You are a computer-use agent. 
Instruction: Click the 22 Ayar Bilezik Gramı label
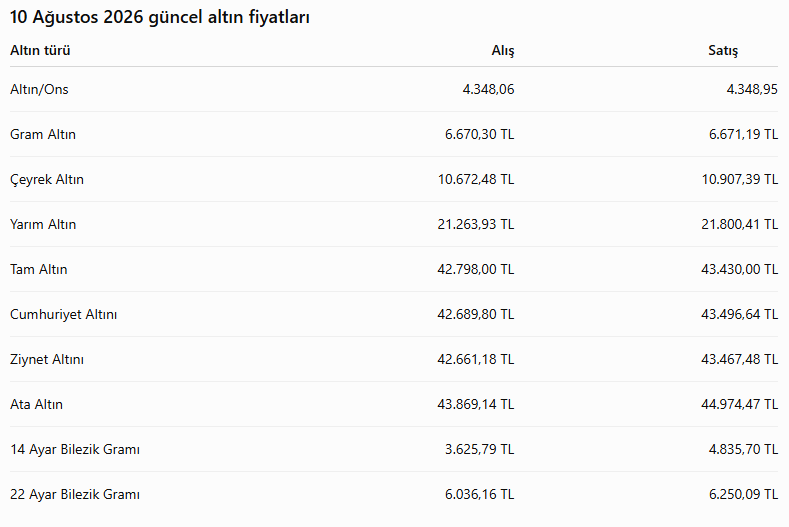coord(75,494)
